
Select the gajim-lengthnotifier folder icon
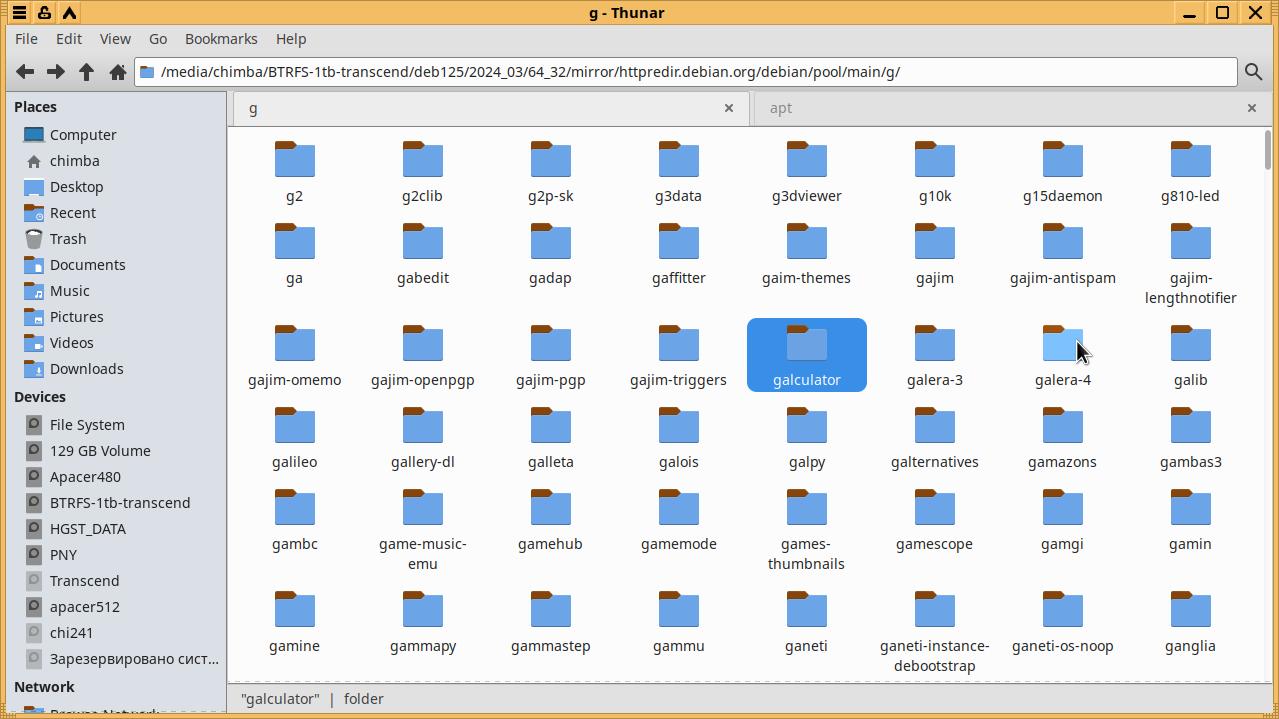click(x=1191, y=242)
